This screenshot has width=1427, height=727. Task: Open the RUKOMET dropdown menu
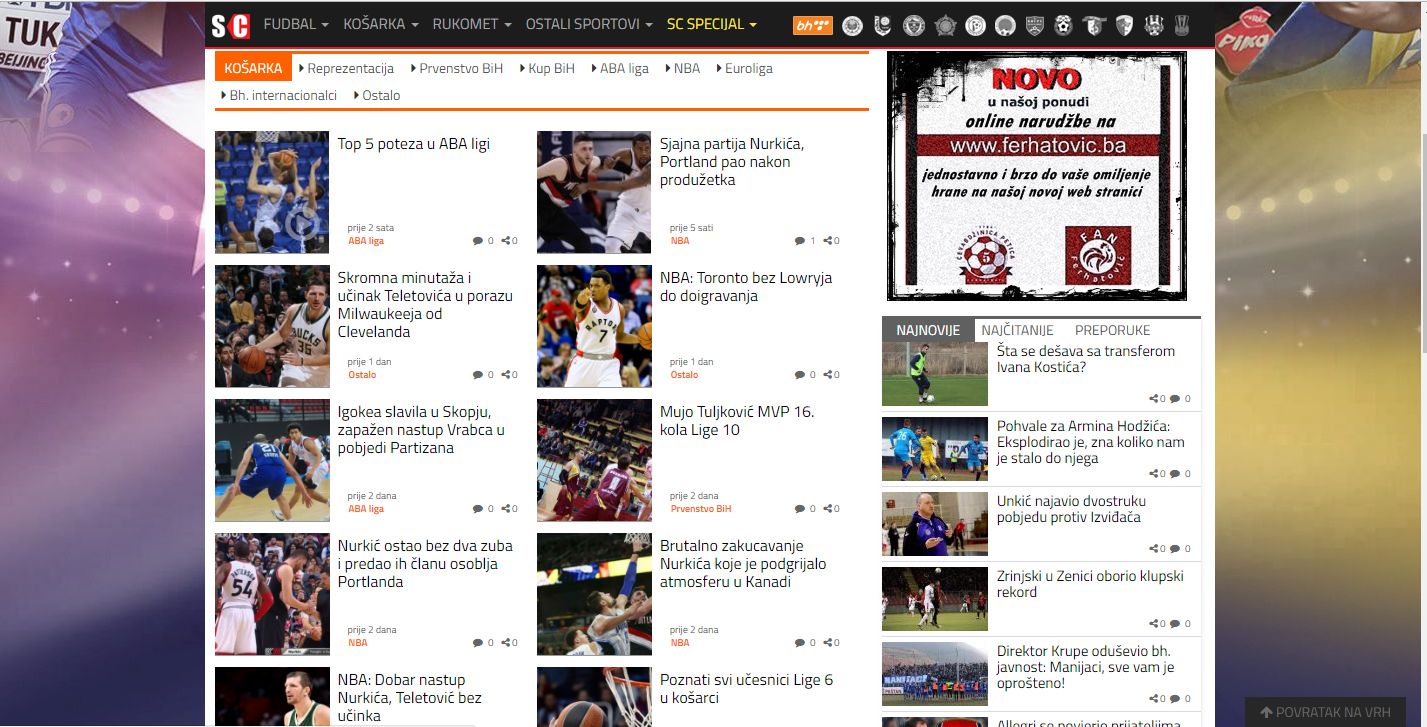478,24
